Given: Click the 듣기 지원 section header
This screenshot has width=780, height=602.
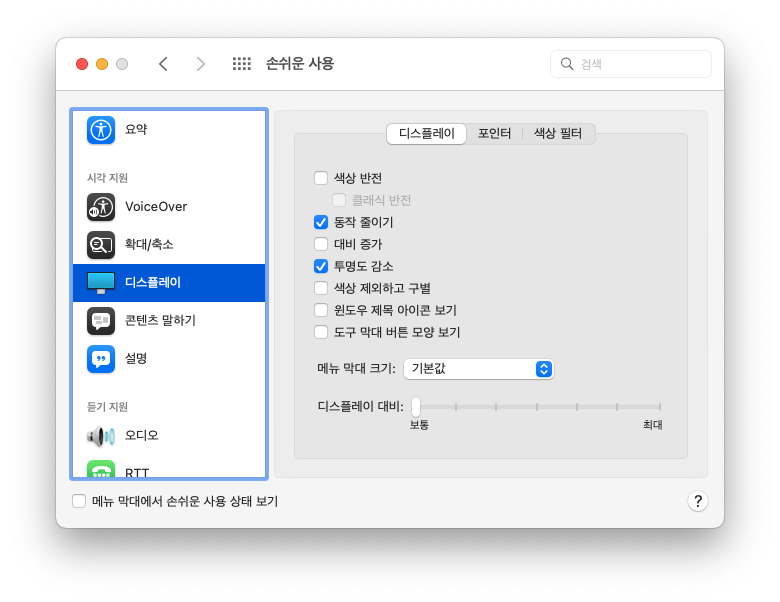Looking at the screenshot, I should click(107, 406).
